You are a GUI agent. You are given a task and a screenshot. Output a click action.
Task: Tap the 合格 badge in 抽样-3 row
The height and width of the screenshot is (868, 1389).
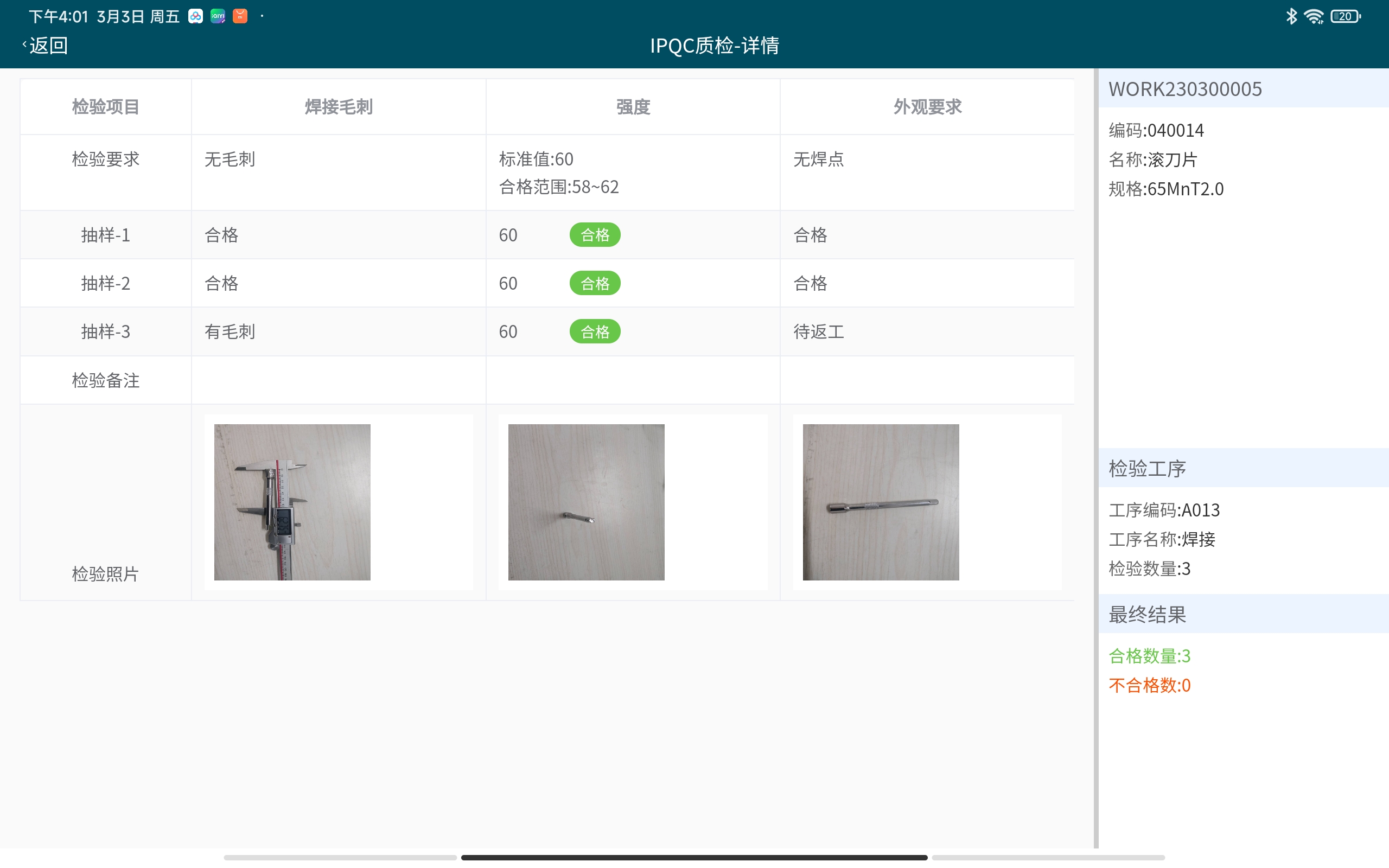point(595,331)
